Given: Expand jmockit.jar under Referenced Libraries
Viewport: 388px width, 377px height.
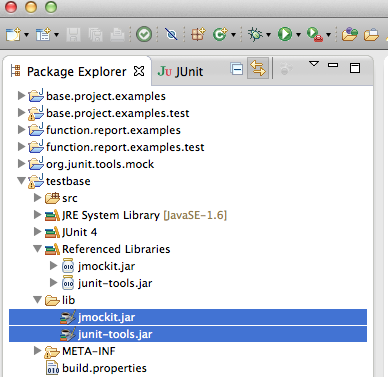Looking at the screenshot, I should point(53,266).
